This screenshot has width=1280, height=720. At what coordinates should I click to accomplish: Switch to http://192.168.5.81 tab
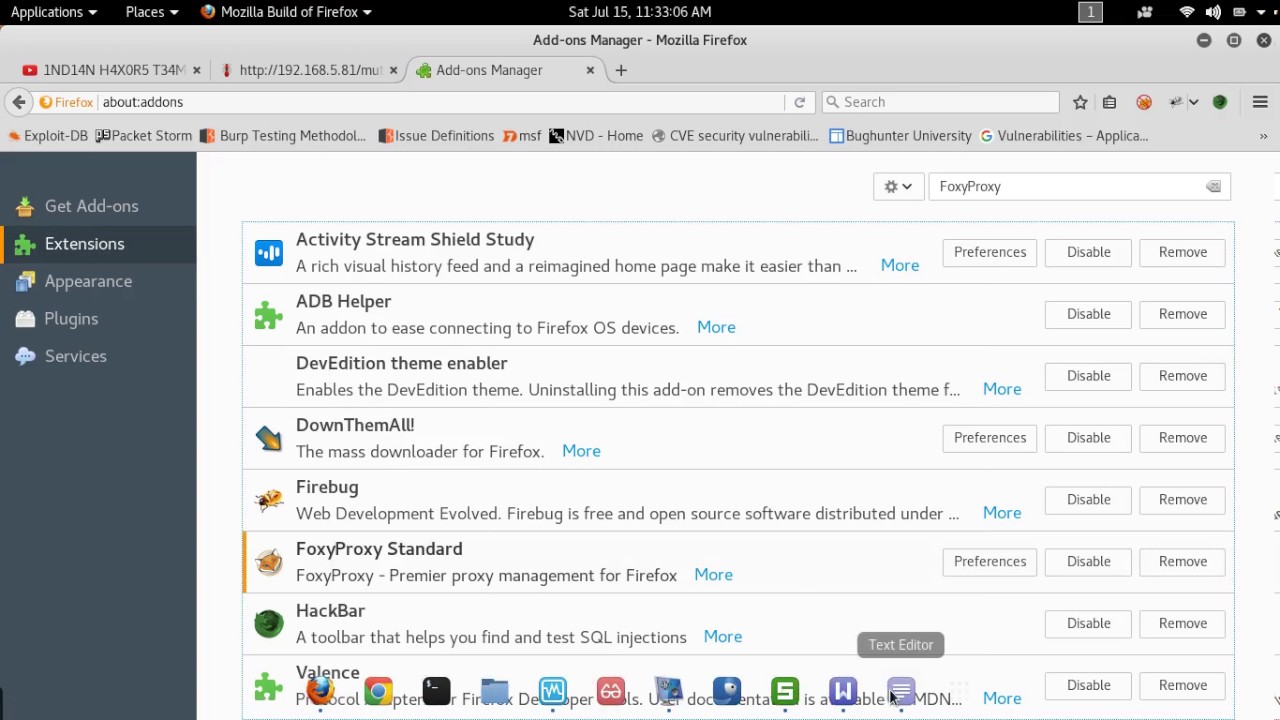[310, 70]
